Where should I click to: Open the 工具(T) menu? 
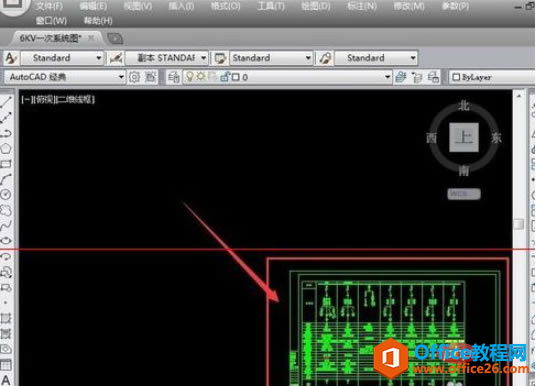[271, 6]
